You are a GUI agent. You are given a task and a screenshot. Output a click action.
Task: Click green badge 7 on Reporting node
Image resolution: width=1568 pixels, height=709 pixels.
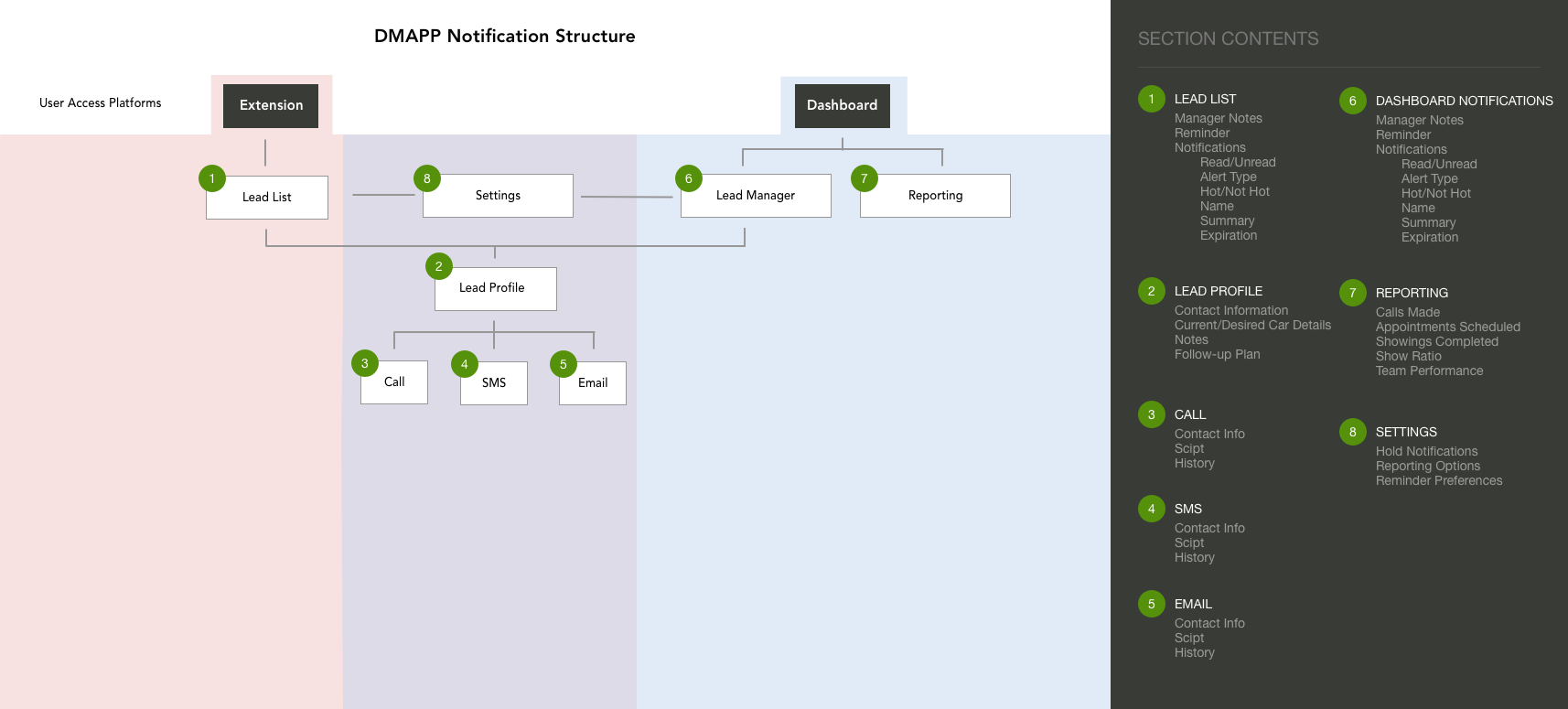[x=865, y=178]
